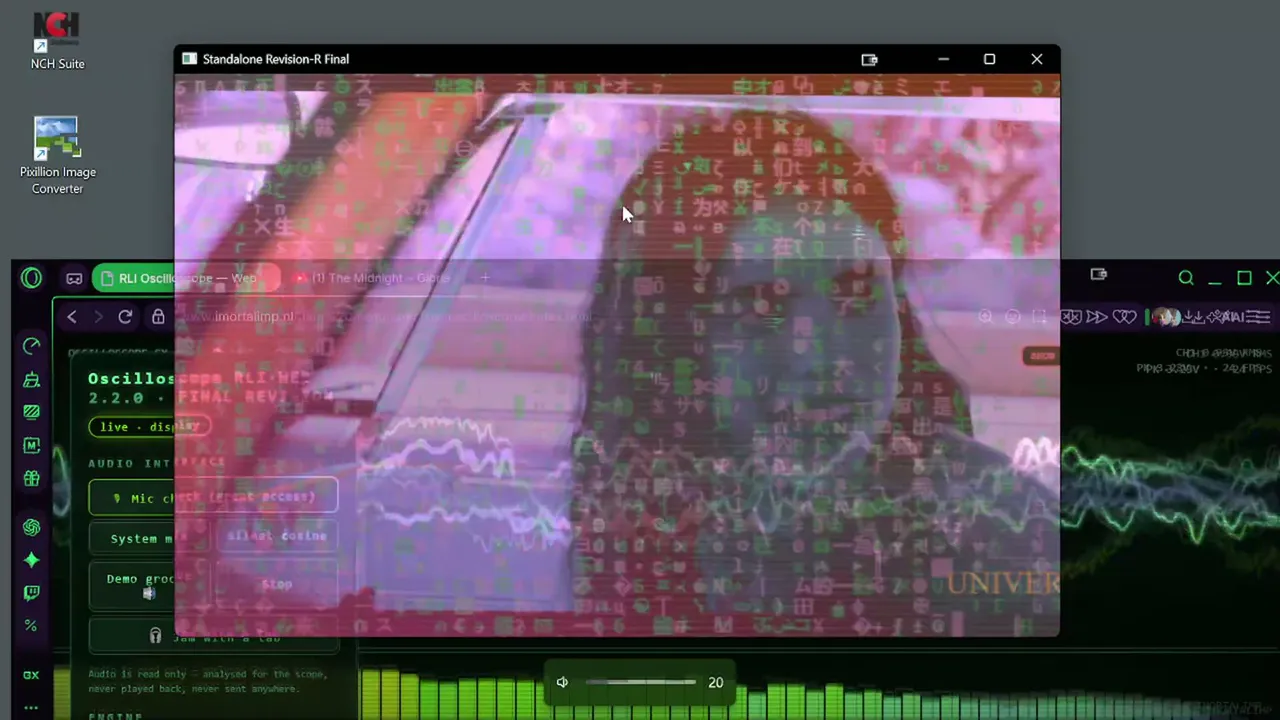Viewport: 1280px width, 720px height.
Task: Click the striped square sidebar icon
Action: pos(31,412)
